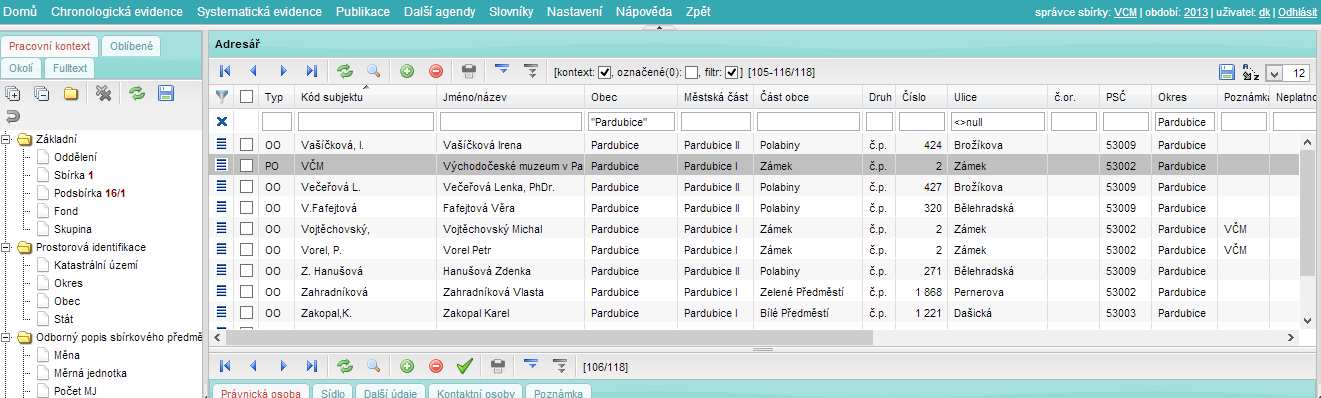The height and width of the screenshot is (398, 1321).
Task: Click the funnel icon in grid header corner
Action: tap(222, 97)
